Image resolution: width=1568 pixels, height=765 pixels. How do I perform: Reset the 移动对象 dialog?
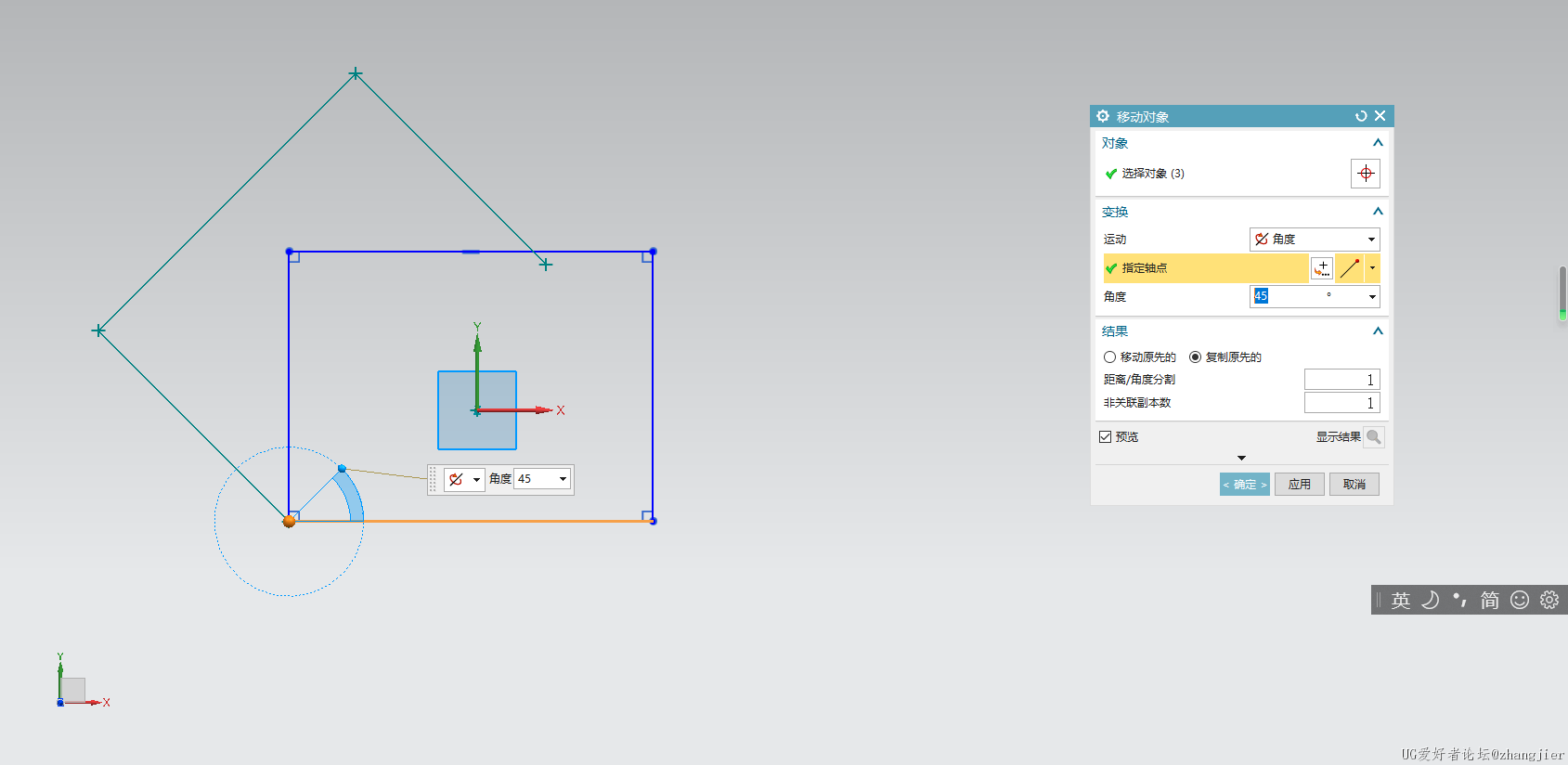[1361, 116]
